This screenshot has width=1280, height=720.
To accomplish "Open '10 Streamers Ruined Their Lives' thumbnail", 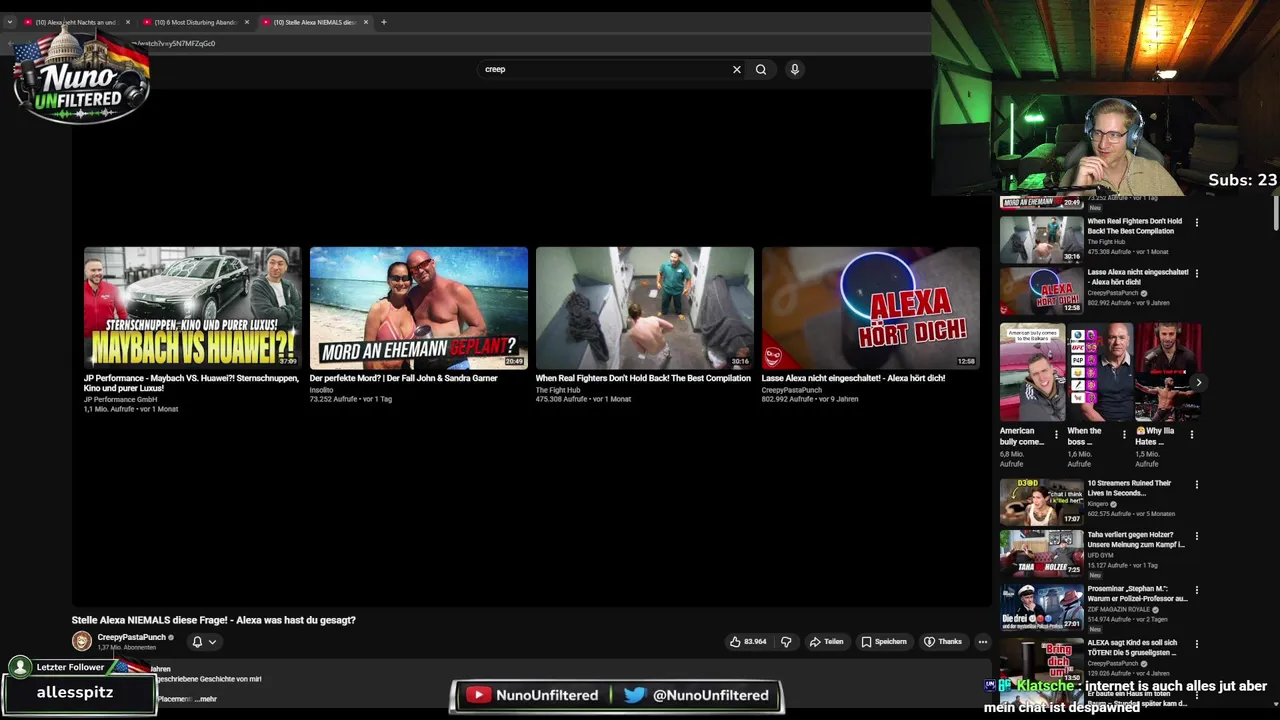I will point(1041,502).
